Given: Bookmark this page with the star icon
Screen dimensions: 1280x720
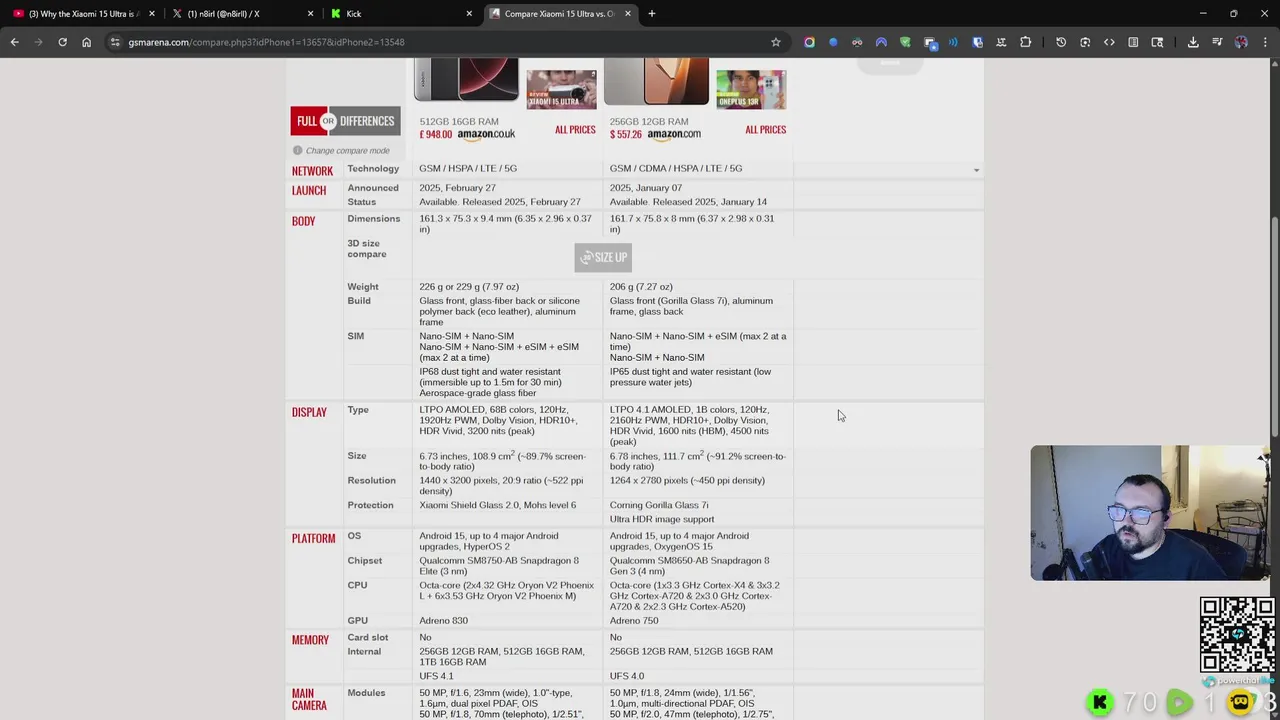Looking at the screenshot, I should tap(775, 42).
